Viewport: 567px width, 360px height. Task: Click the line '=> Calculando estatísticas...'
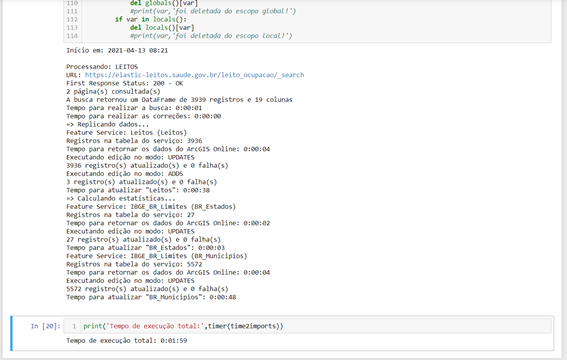tap(121, 198)
